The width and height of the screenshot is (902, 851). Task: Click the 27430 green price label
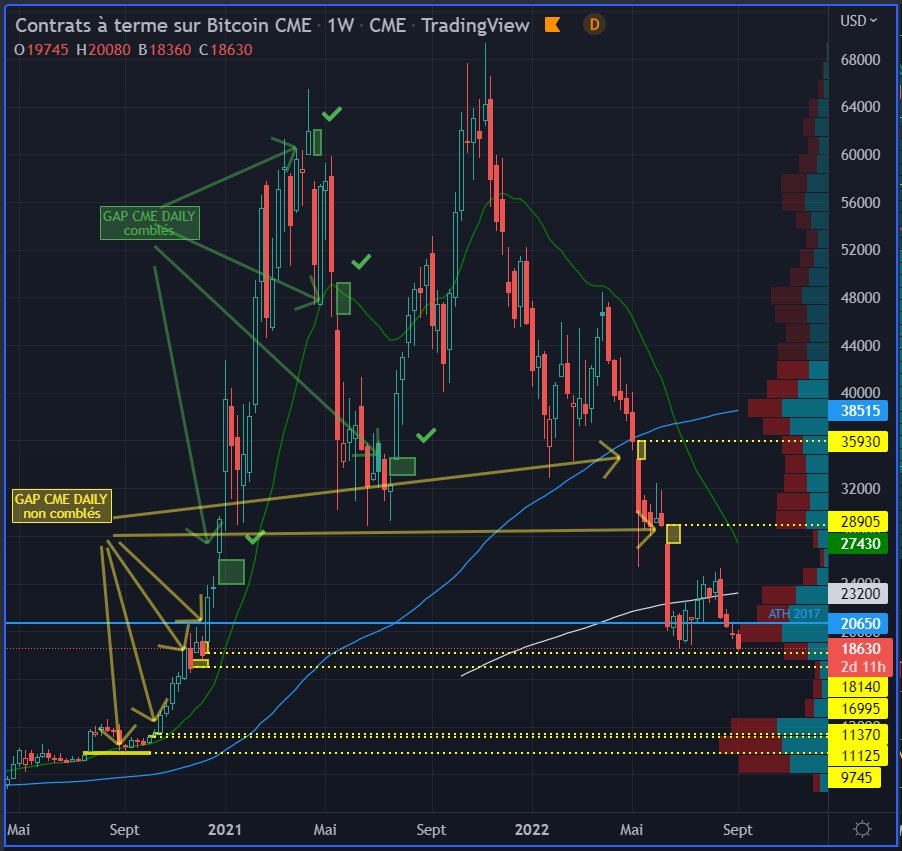[857, 543]
